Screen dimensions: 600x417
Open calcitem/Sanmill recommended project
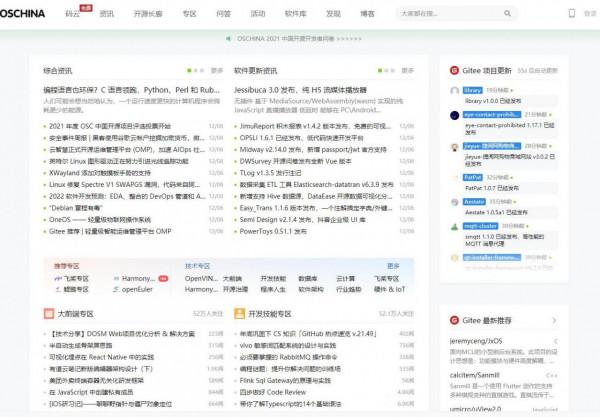[474, 375]
